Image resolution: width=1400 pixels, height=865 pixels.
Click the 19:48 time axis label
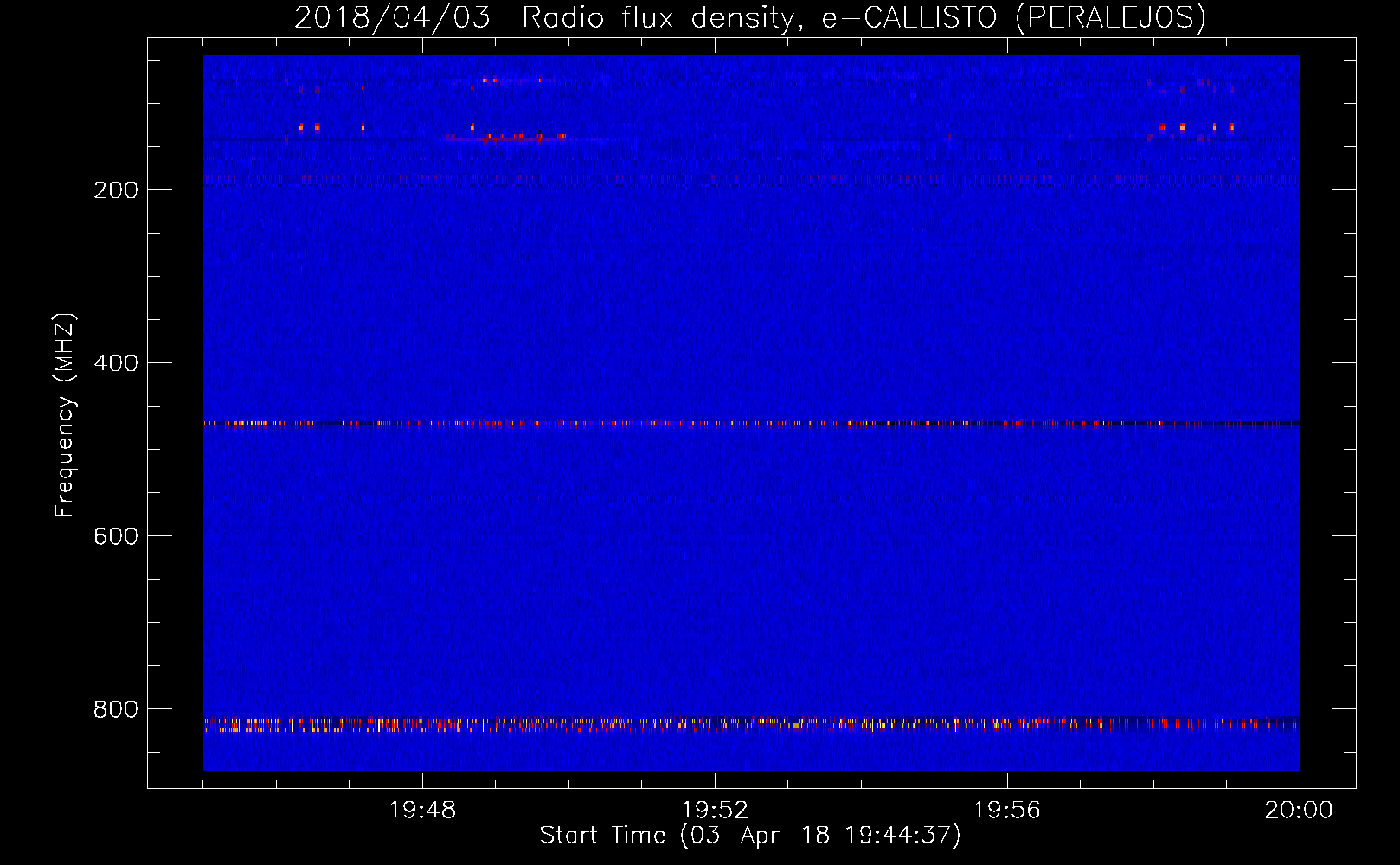coord(422,811)
